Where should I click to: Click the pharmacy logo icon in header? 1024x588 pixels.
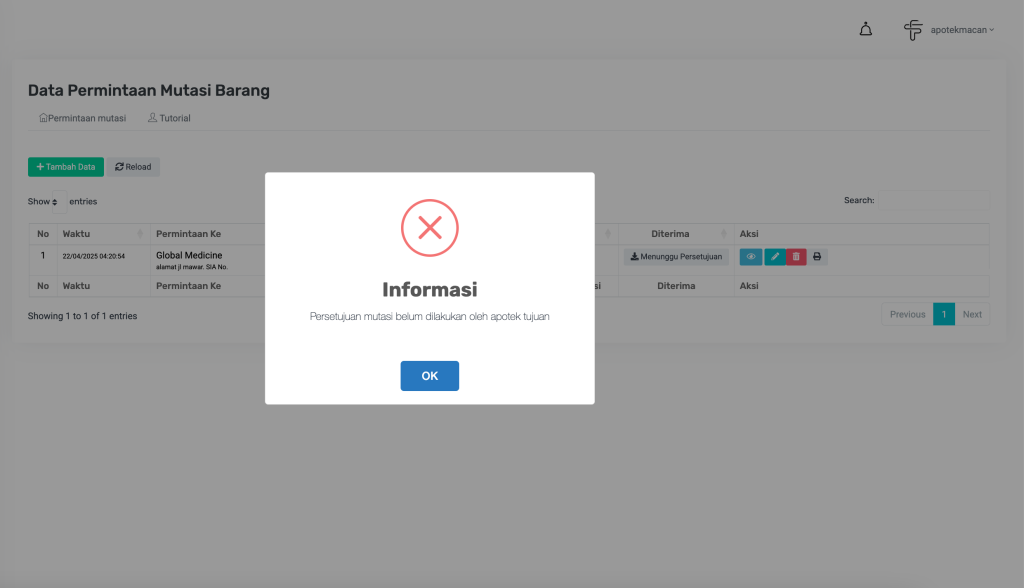913,30
